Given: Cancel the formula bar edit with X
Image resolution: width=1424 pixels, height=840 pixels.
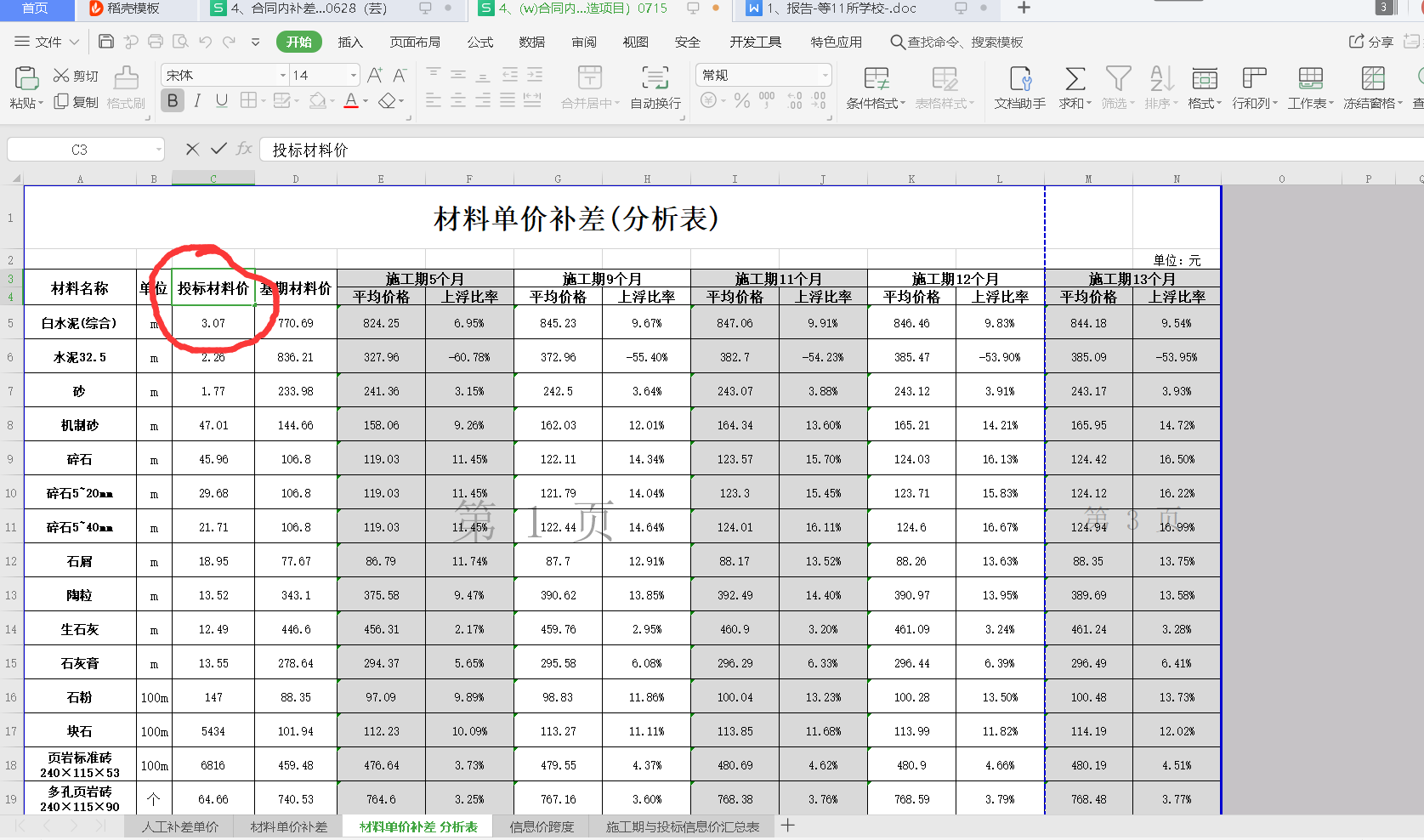Looking at the screenshot, I should 192,150.
